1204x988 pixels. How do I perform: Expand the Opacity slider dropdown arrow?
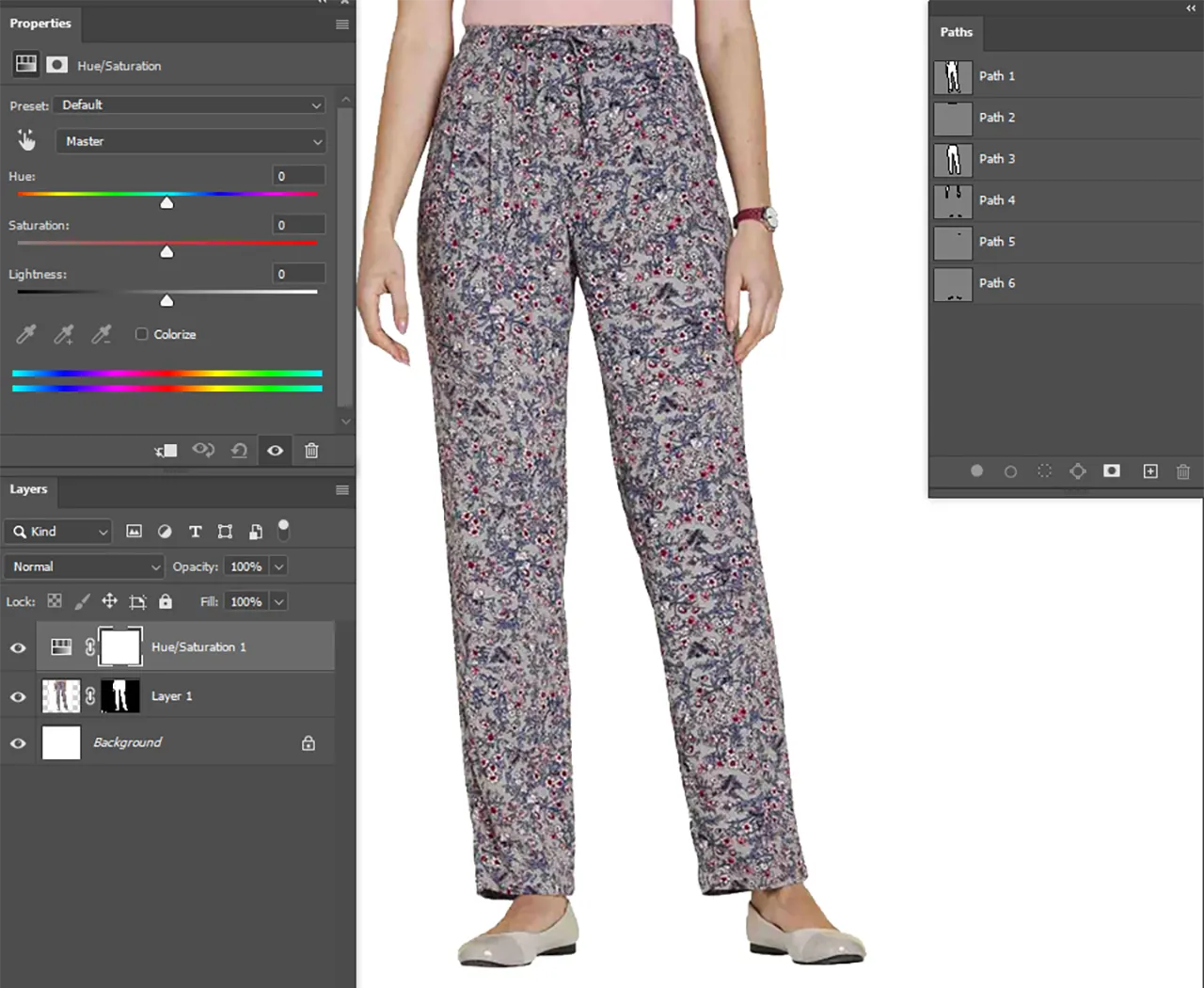pyautogui.click(x=279, y=566)
